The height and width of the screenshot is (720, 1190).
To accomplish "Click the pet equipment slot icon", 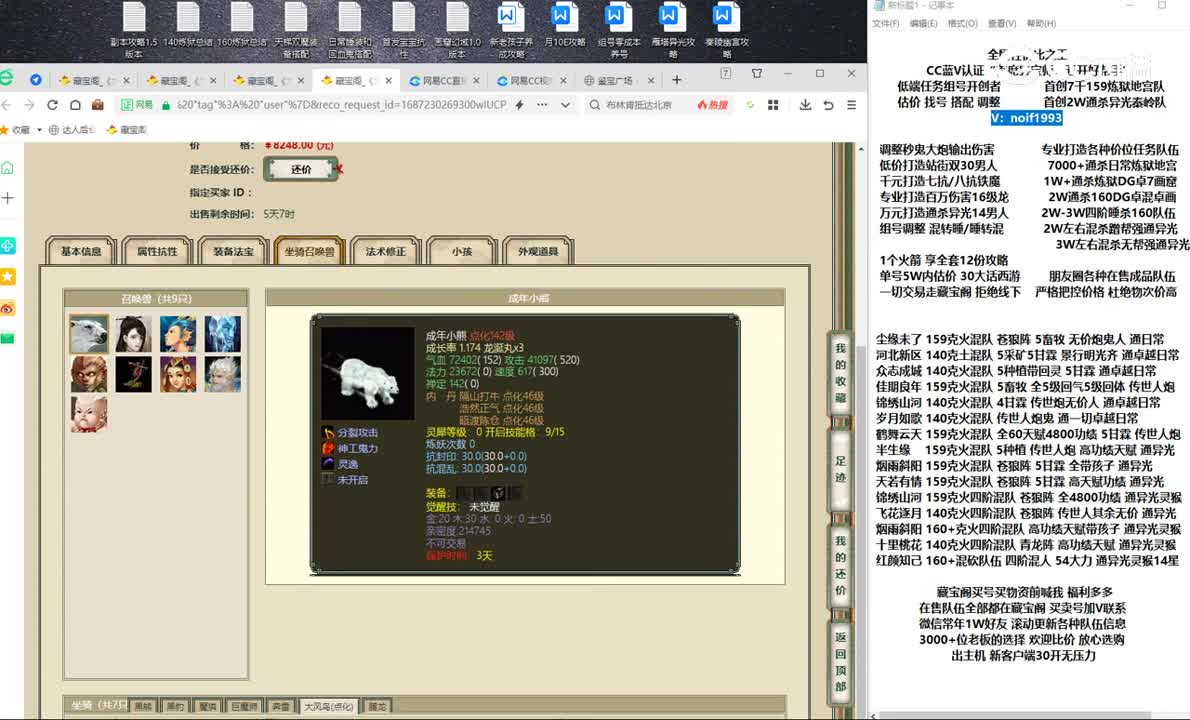I will 498,493.
